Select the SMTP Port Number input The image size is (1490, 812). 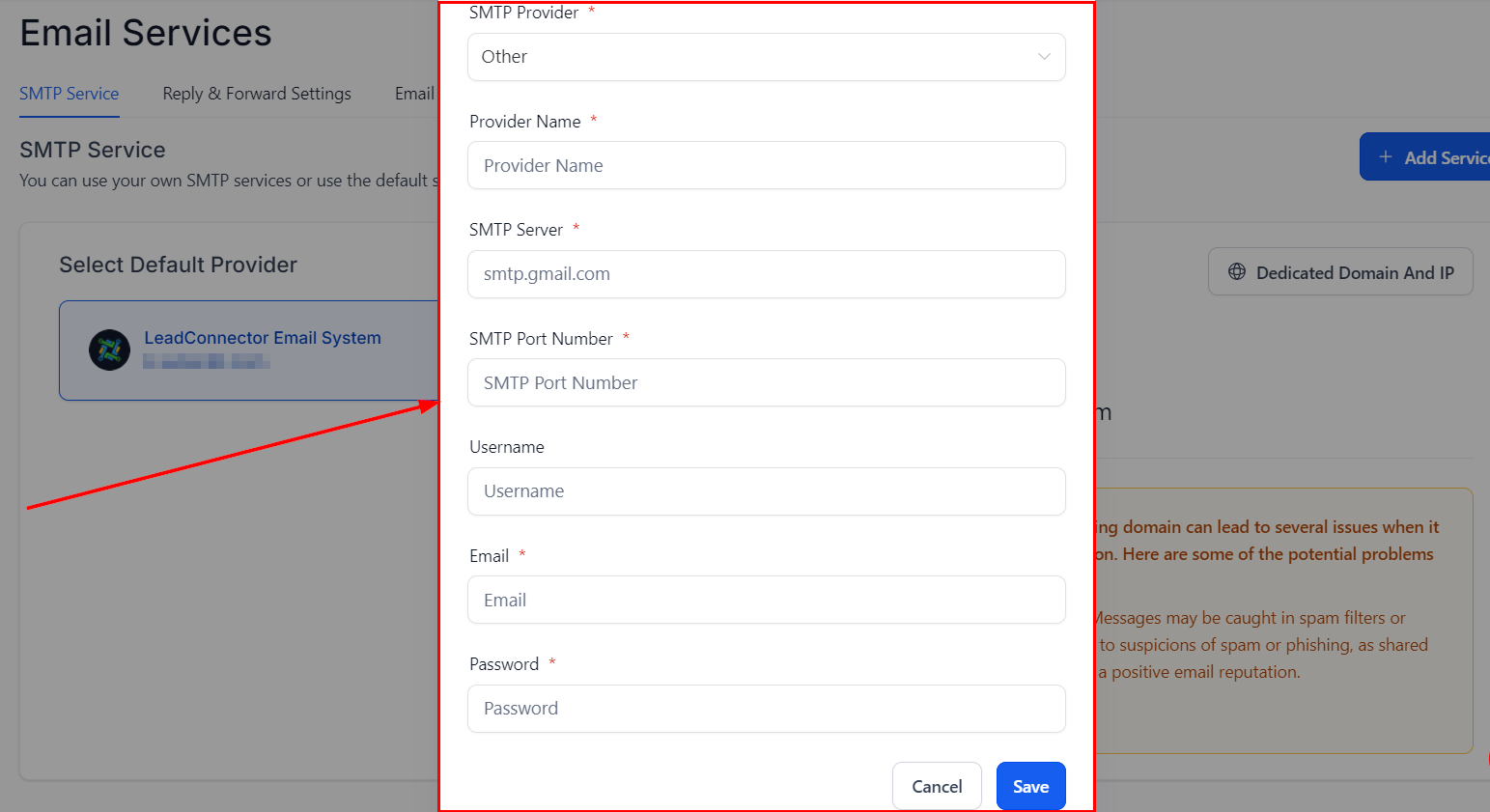point(766,383)
